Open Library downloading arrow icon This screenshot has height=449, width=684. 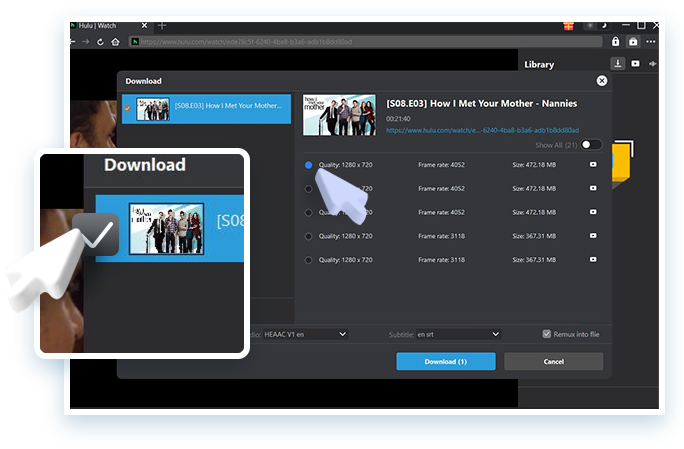618,64
